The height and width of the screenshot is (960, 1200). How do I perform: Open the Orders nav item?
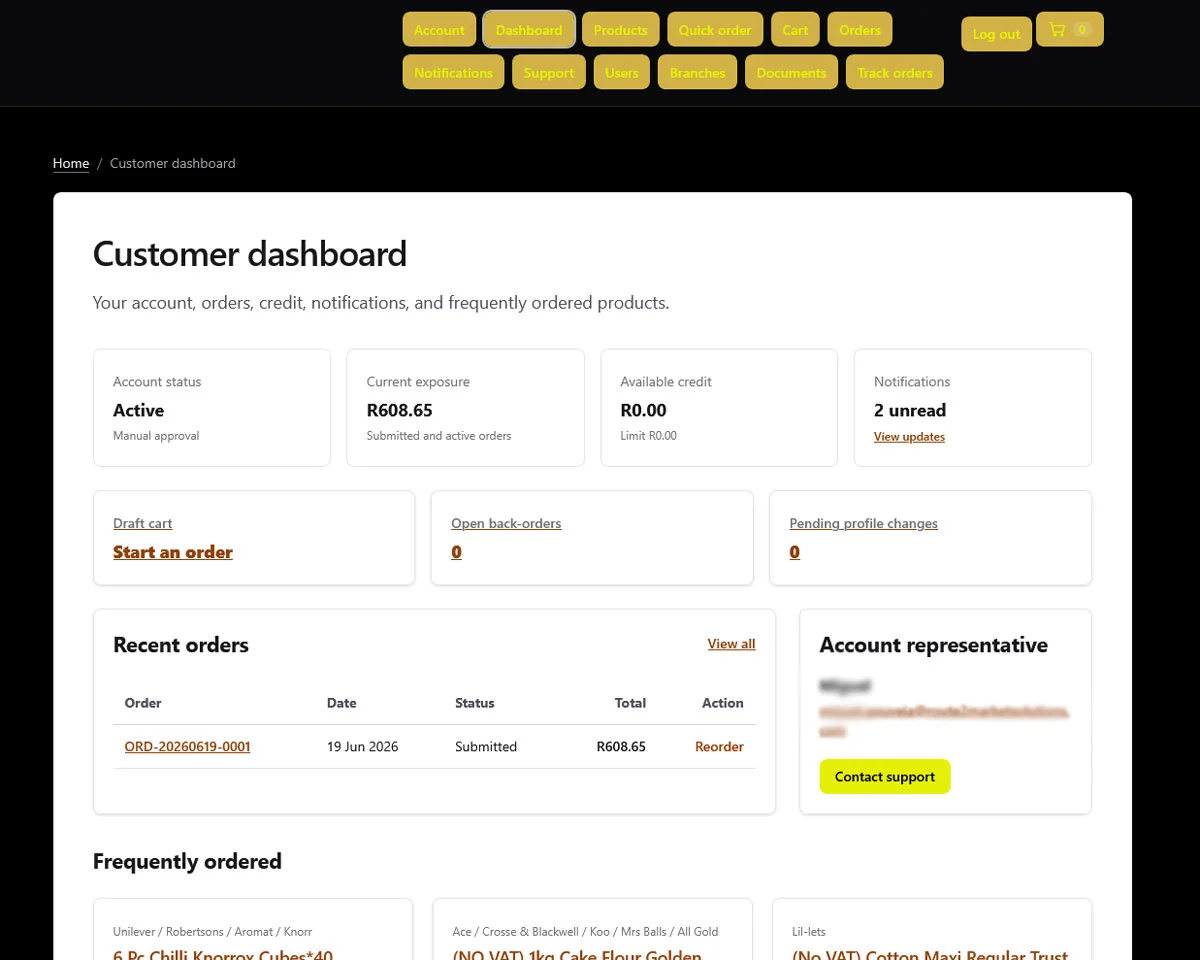[x=860, y=30]
